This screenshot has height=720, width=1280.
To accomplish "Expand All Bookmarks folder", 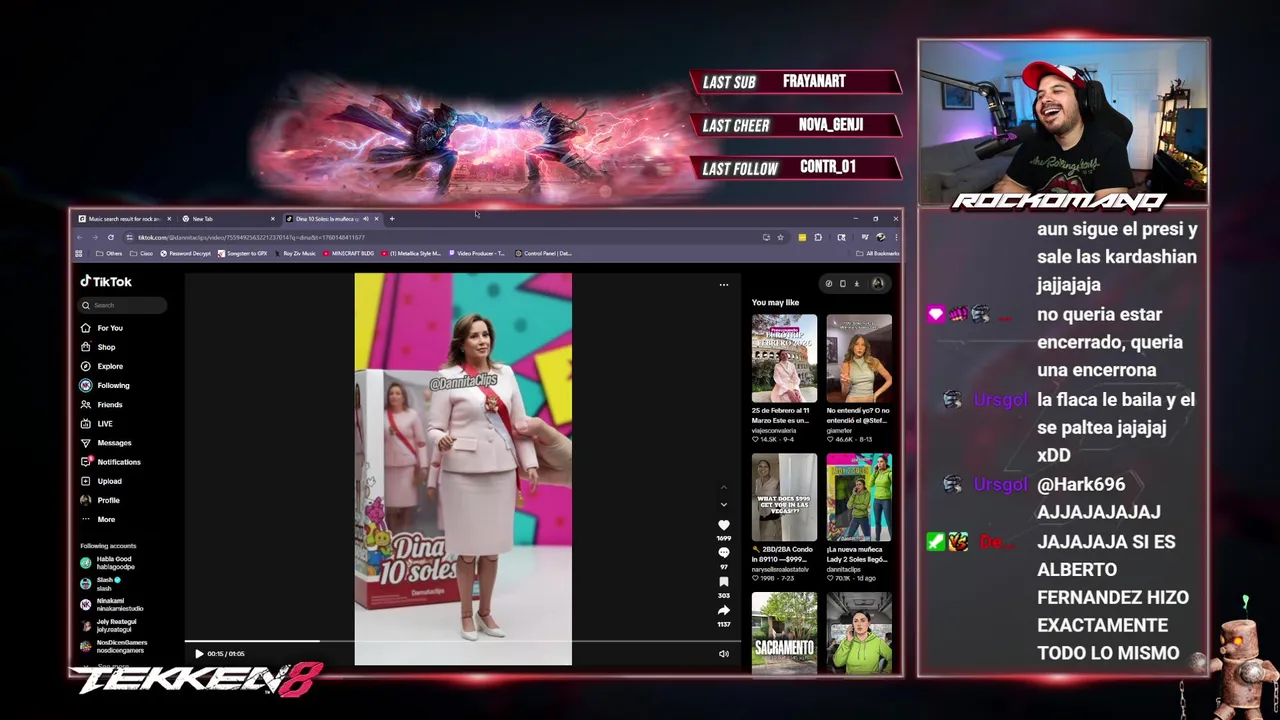I will pyautogui.click(x=879, y=254).
